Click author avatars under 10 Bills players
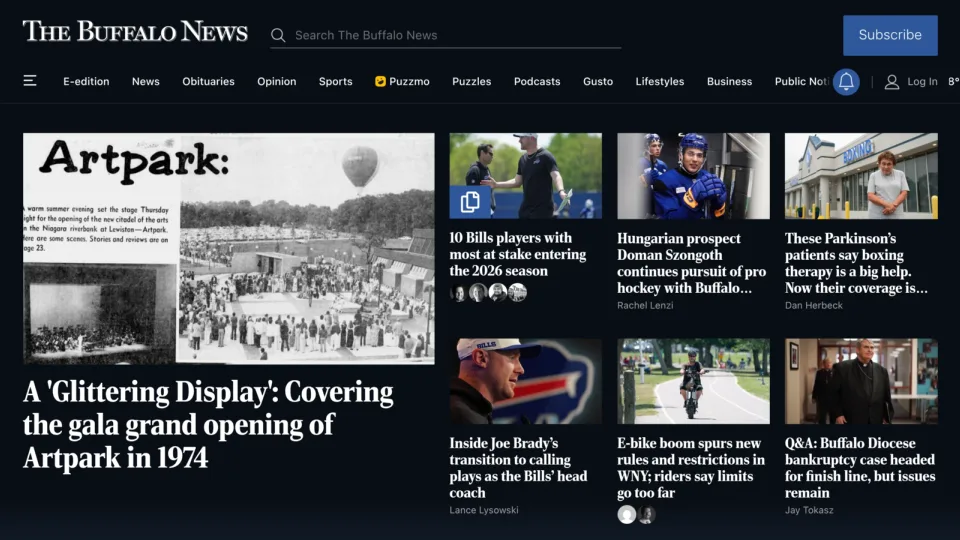Viewport: 960px width, 540px height. tap(489, 293)
